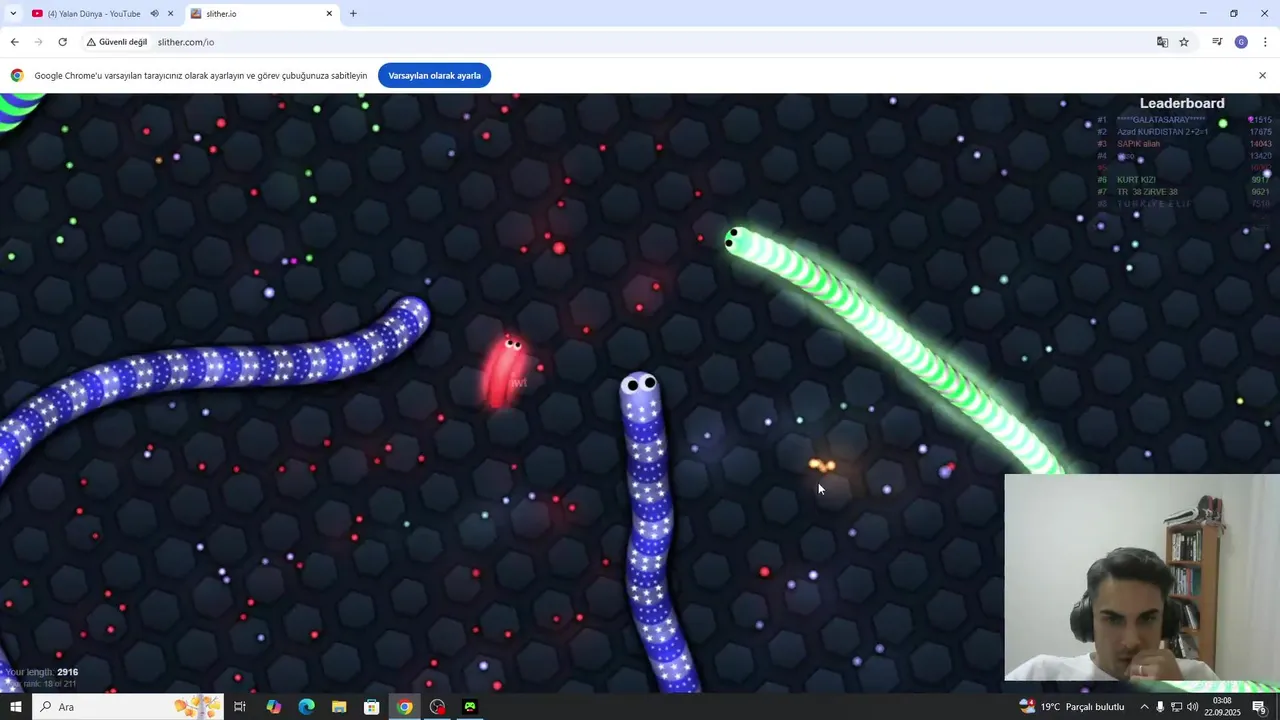The width and height of the screenshot is (1280, 720).
Task: Open Microsoft Edge from the taskbar
Action: coord(306,707)
